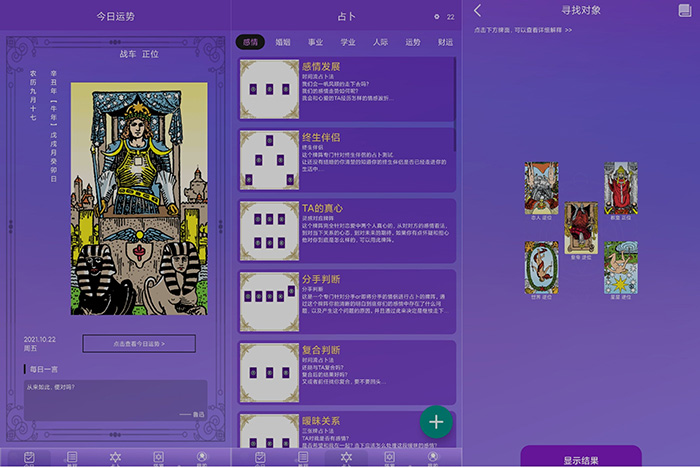Image resolution: width=700 pixels, height=467 pixels.
Task: Open the 感情发展 spread layout icon
Action: (x=268, y=90)
